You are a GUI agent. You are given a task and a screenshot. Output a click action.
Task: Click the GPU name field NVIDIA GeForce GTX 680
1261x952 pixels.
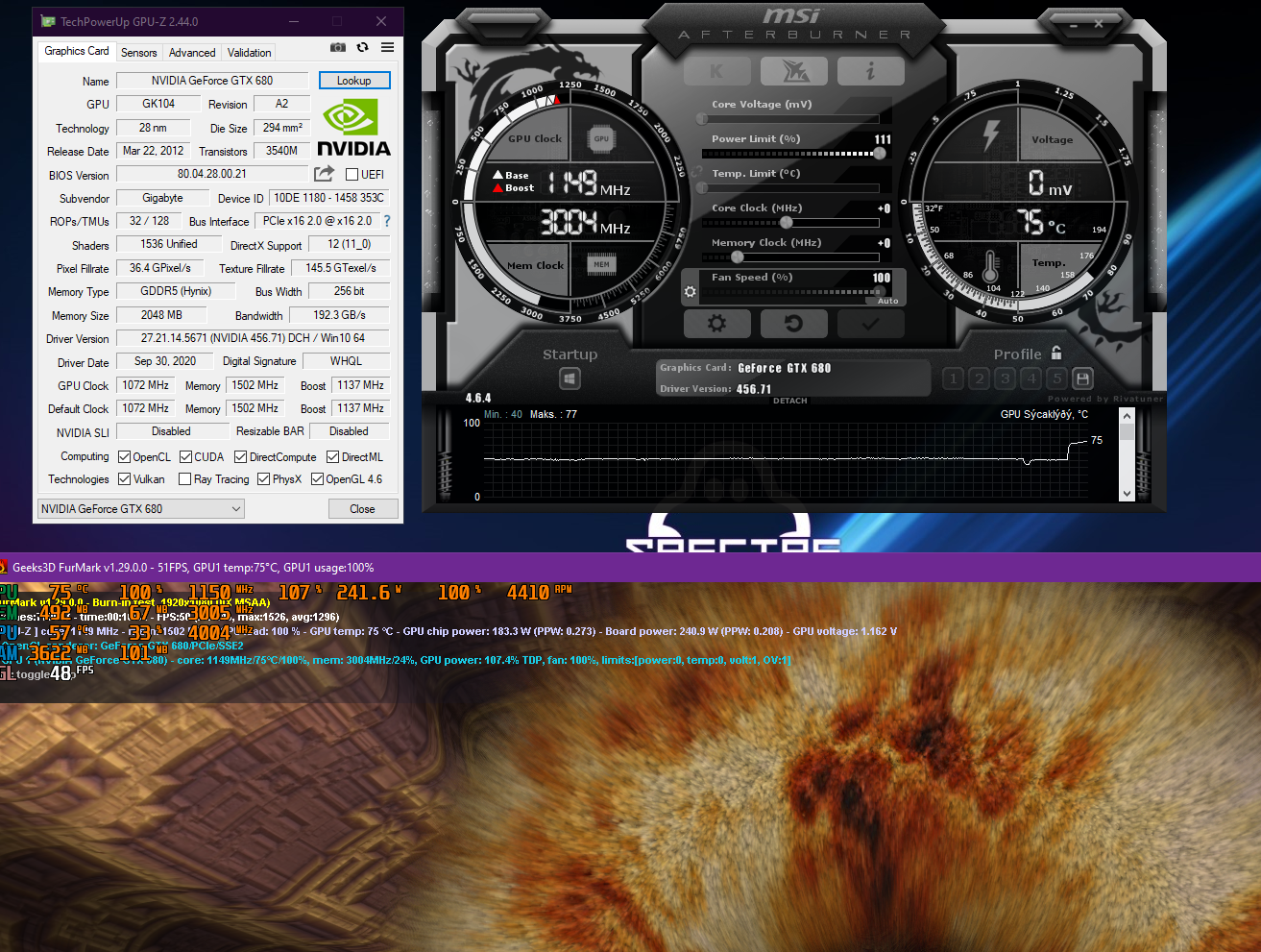click(x=212, y=81)
